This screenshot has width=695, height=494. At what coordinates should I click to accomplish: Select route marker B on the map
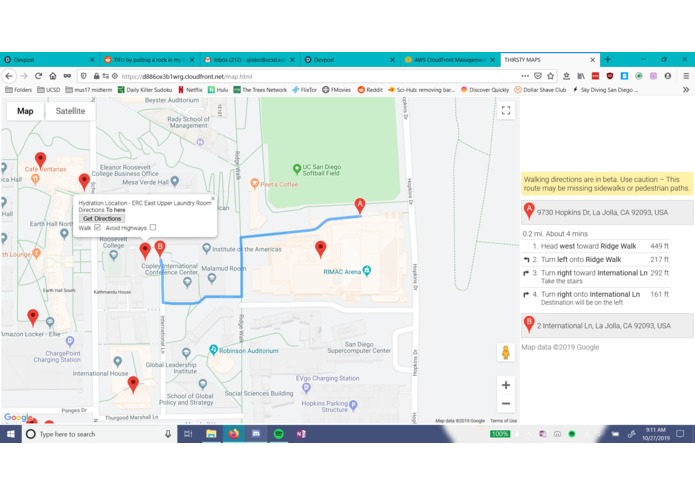pyautogui.click(x=160, y=249)
